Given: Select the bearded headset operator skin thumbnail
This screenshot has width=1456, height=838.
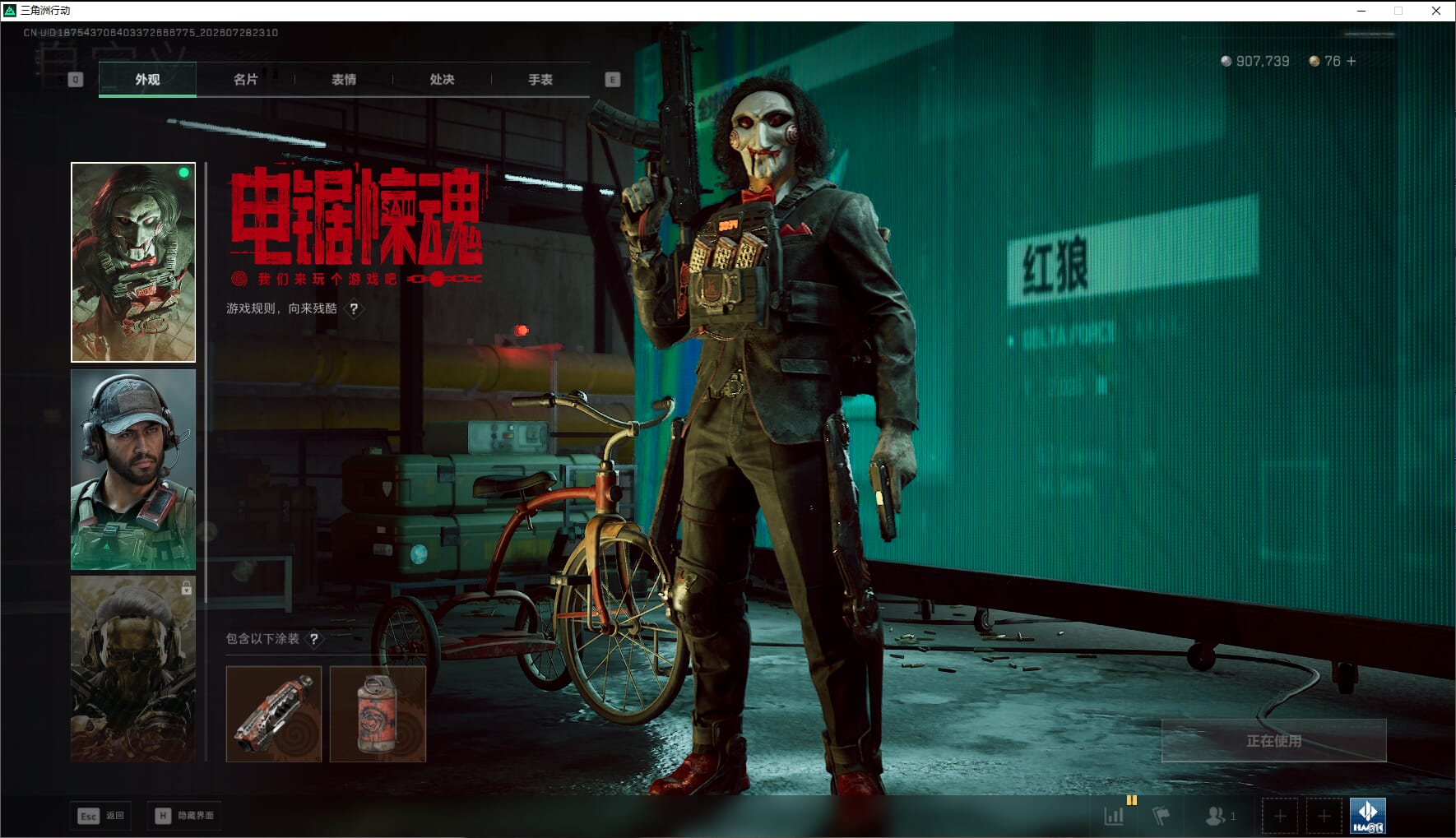Looking at the screenshot, I should tap(133, 470).
